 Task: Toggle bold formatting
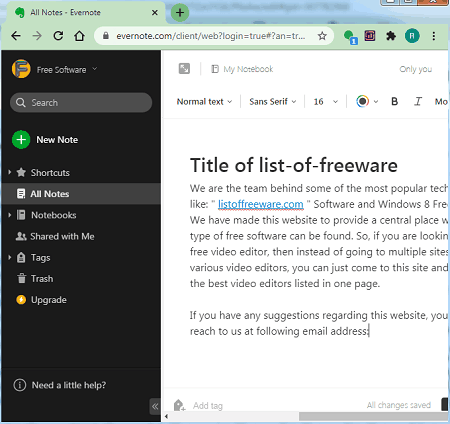point(395,101)
